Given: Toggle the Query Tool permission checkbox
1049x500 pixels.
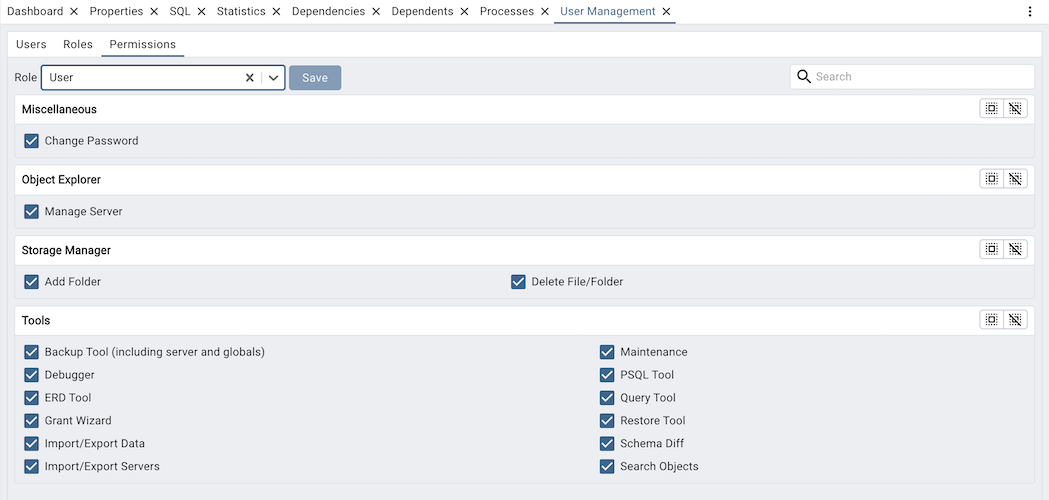Looking at the screenshot, I should (x=607, y=398).
